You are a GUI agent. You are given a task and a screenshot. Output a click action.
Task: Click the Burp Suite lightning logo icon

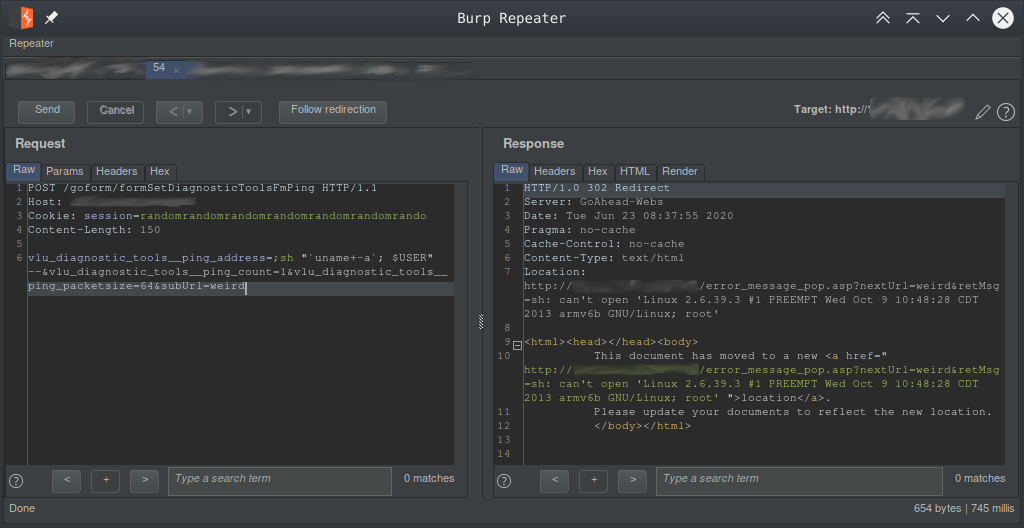[x=22, y=18]
